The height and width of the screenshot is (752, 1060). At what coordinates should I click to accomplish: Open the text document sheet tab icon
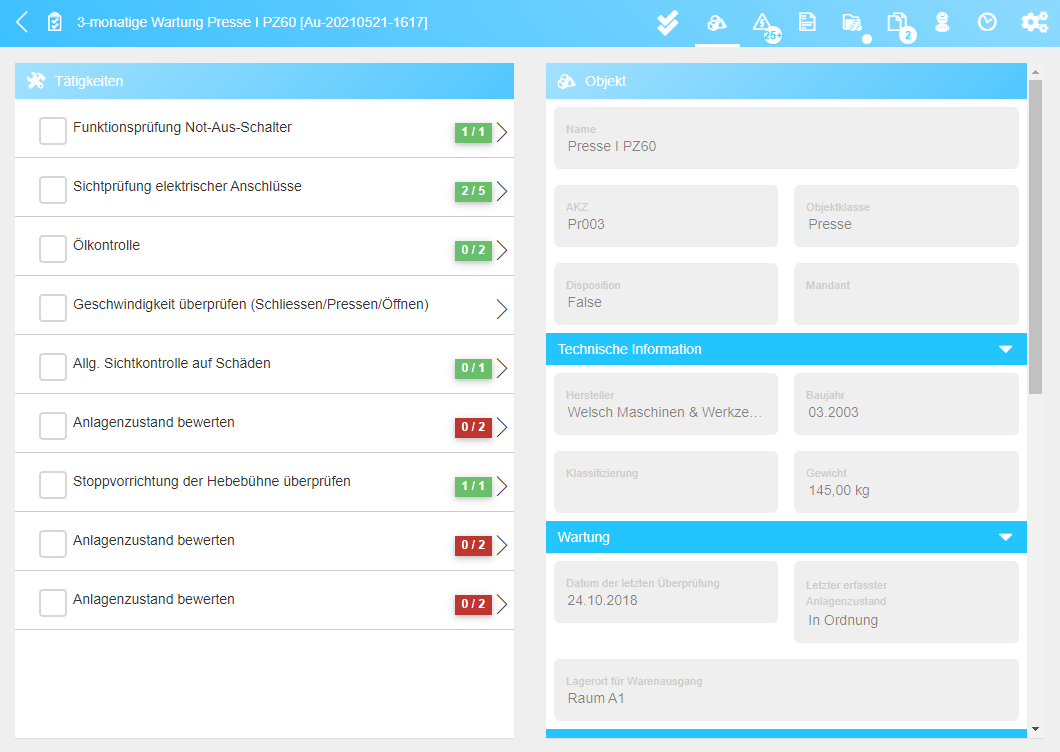point(806,22)
